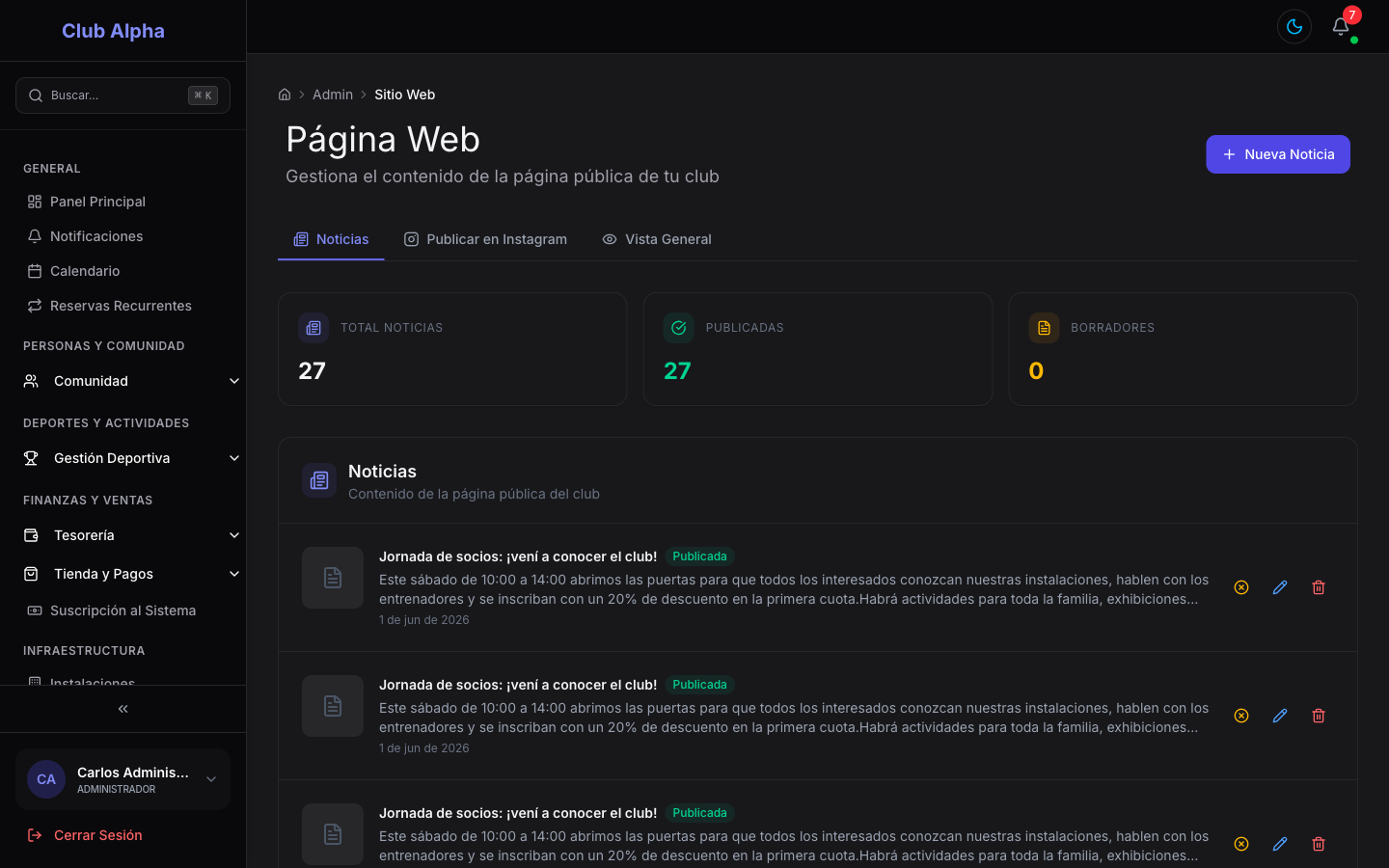Switch to the Vista General tab
Screen dimensions: 1389x868
[657, 239]
